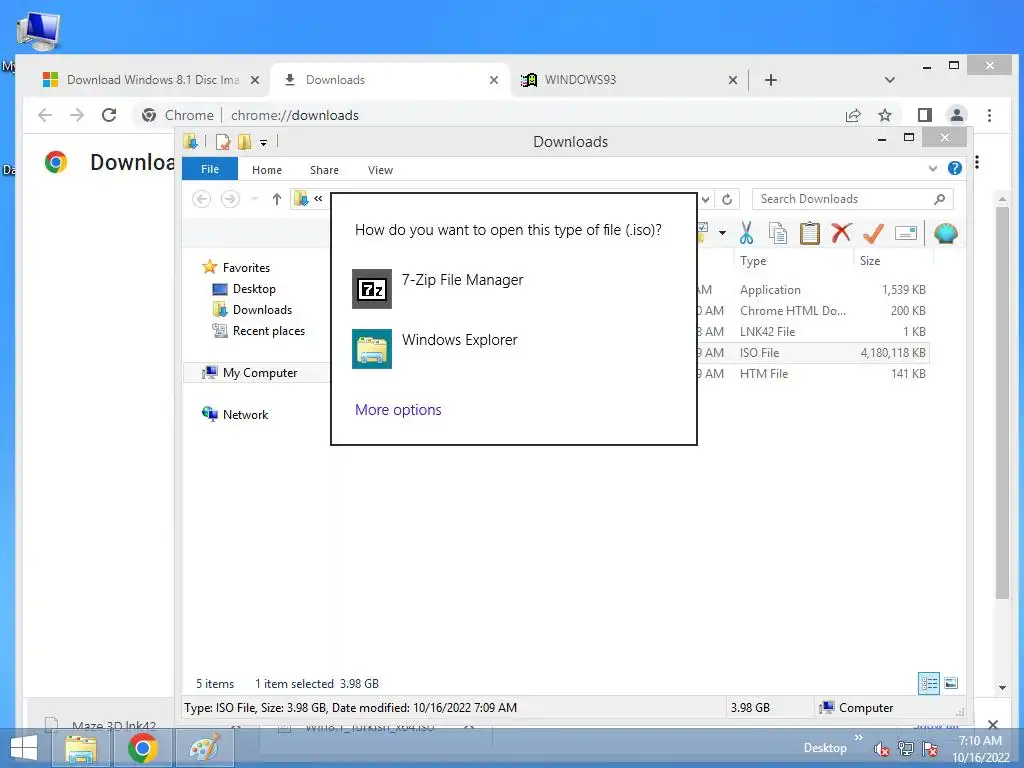Click the Search Downloads field
The width and height of the screenshot is (1024, 768).
click(852, 199)
